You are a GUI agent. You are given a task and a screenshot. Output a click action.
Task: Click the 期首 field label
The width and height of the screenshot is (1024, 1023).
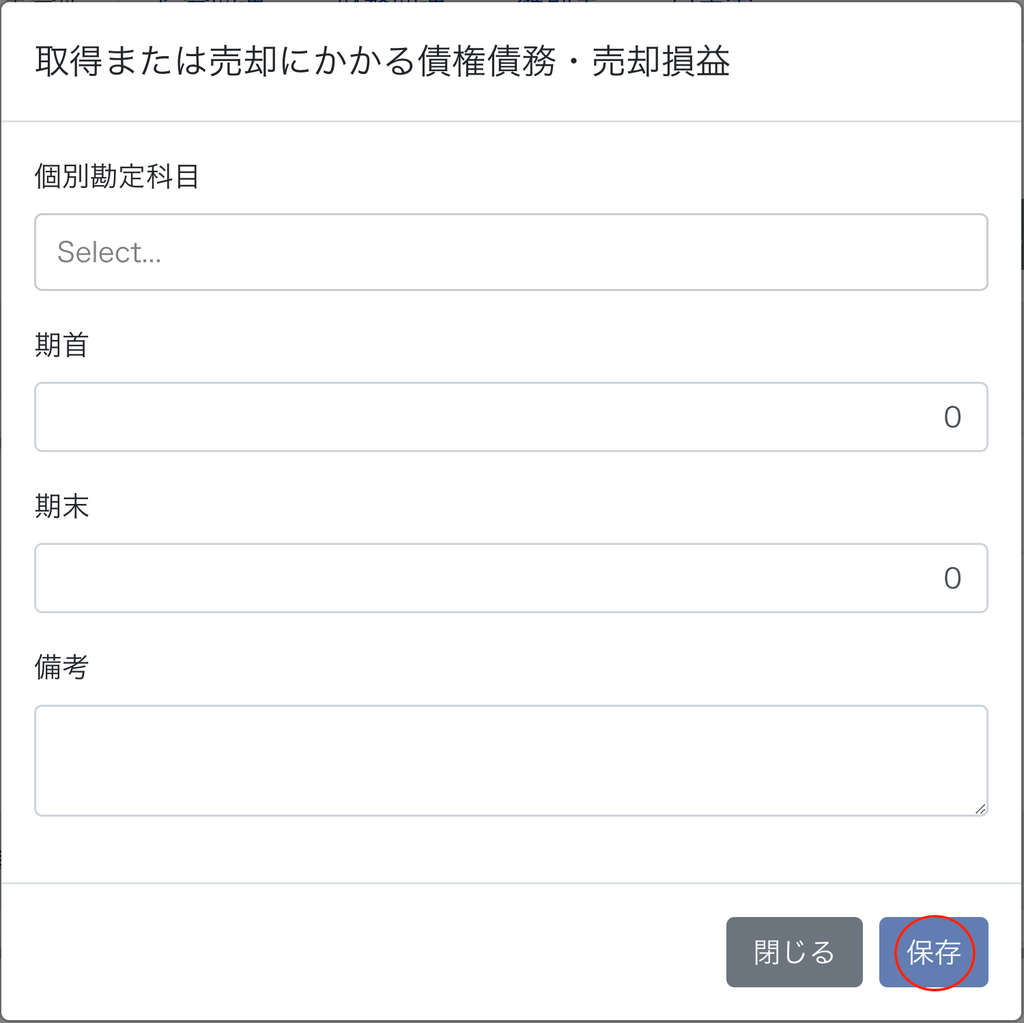tap(62, 346)
